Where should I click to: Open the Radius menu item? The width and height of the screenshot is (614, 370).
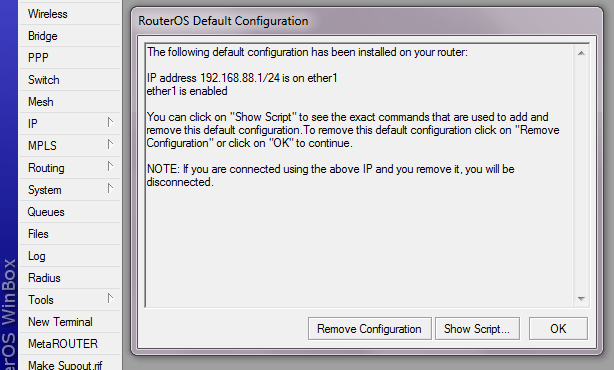coord(70,278)
